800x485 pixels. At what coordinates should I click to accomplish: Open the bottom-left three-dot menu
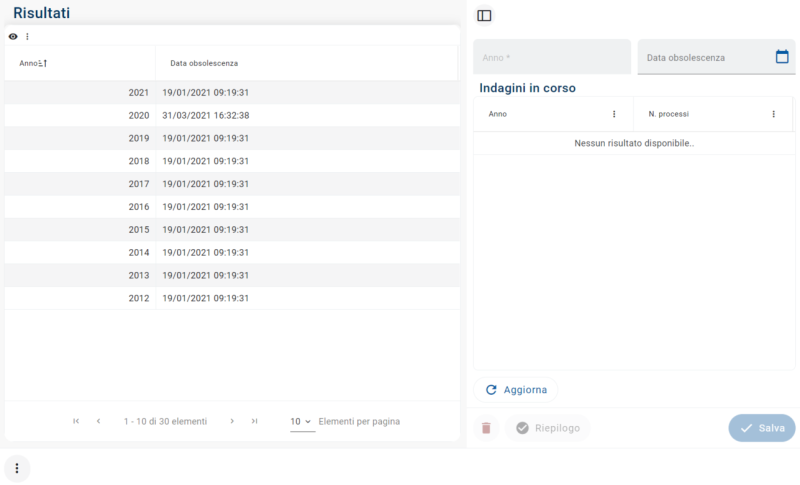(x=17, y=468)
